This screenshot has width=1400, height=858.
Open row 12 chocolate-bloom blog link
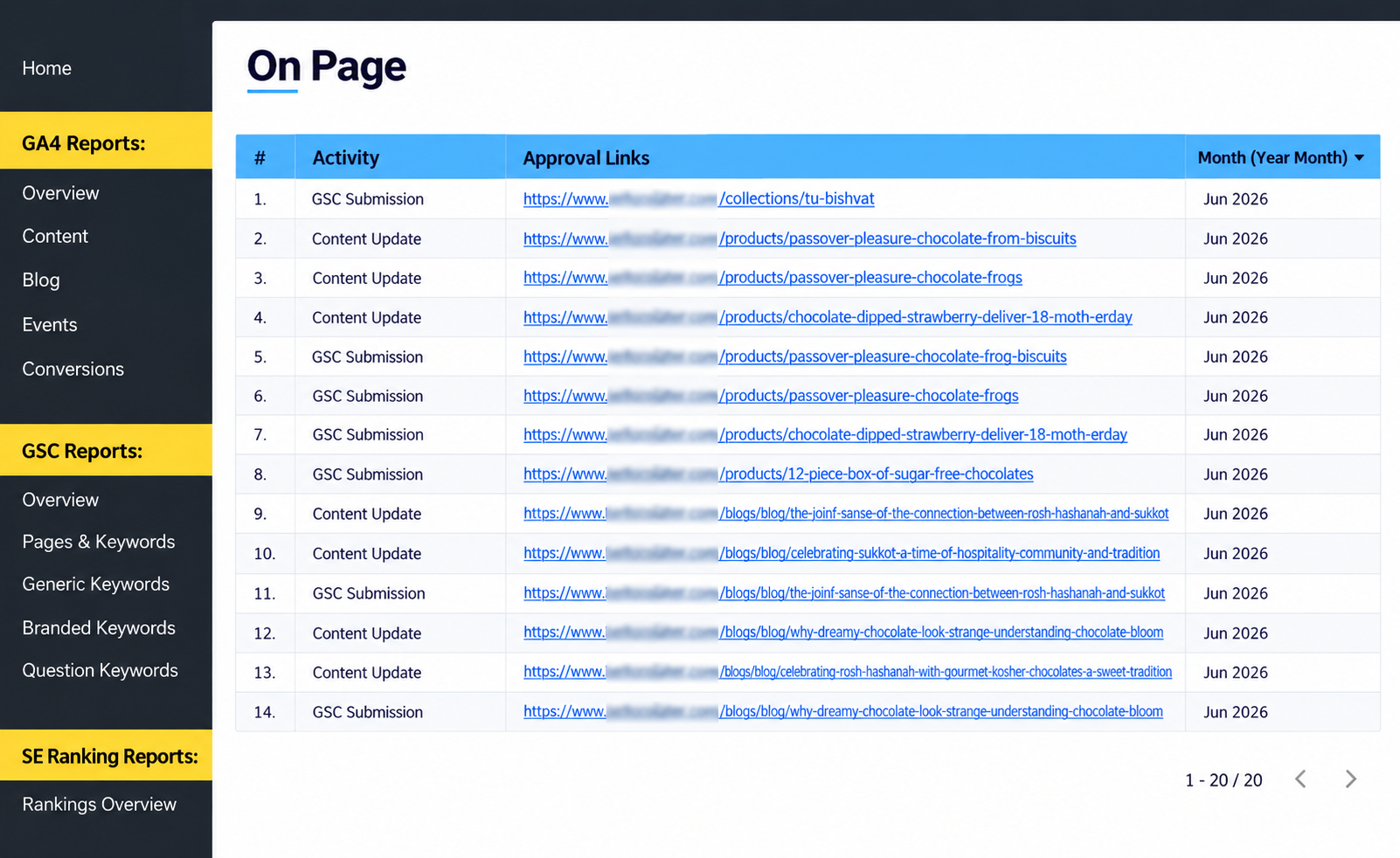[843, 633]
